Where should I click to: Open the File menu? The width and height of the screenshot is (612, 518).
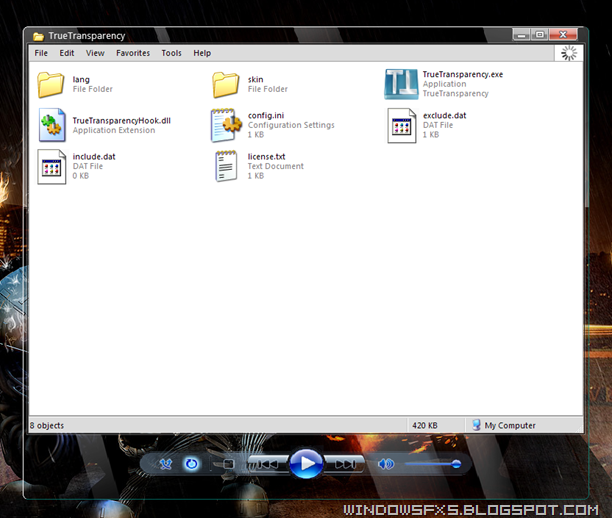click(x=41, y=53)
